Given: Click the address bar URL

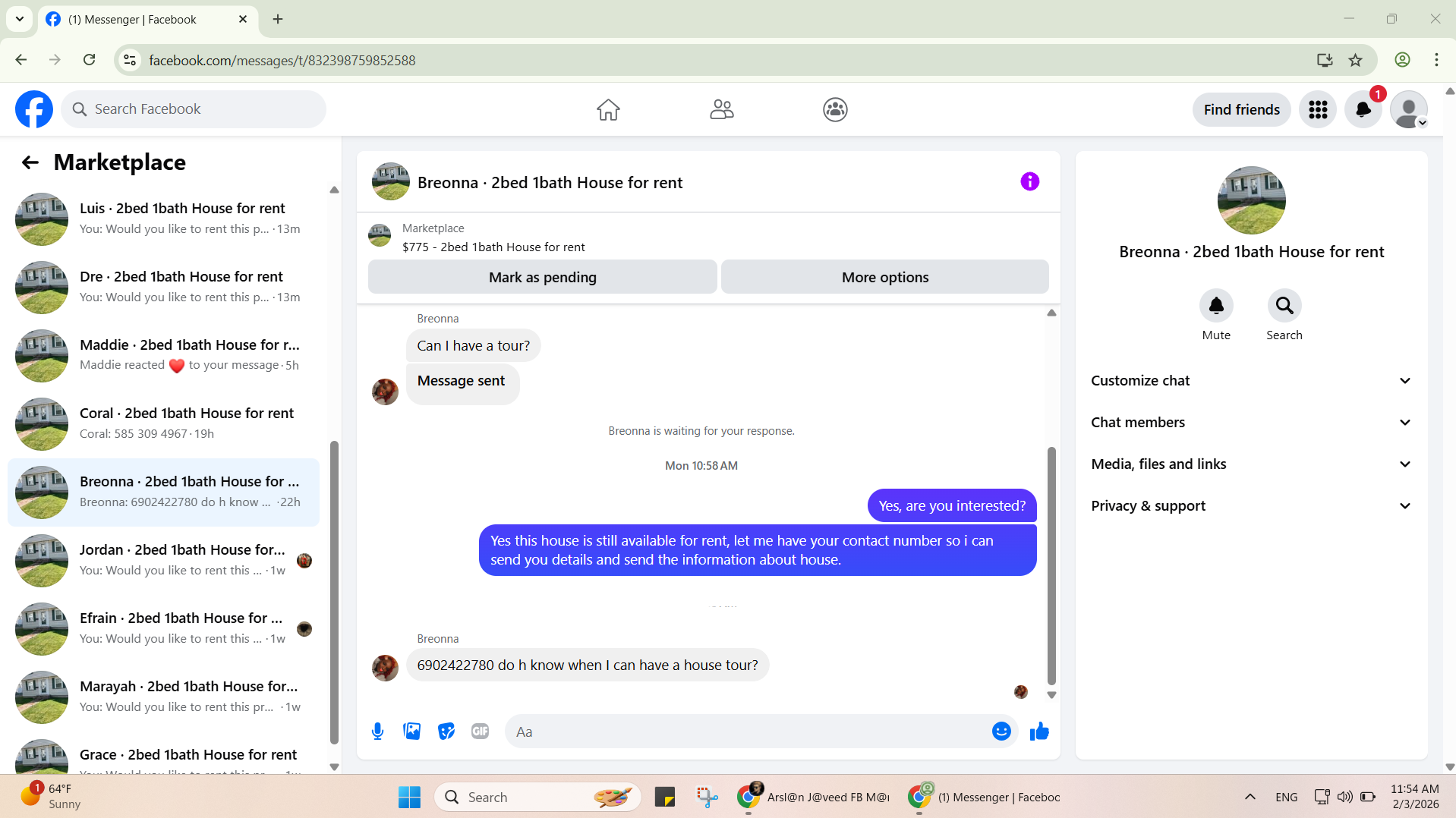Looking at the screenshot, I should (x=282, y=60).
